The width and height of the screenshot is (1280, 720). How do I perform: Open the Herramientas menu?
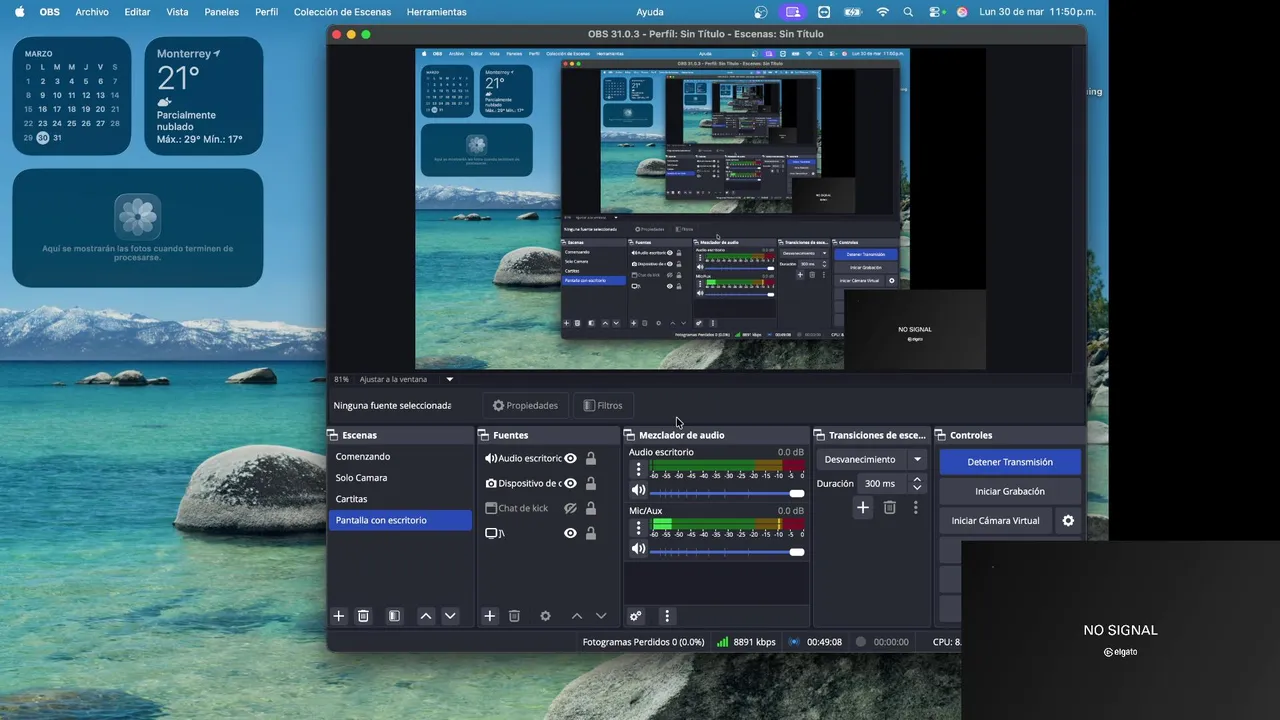(x=436, y=12)
